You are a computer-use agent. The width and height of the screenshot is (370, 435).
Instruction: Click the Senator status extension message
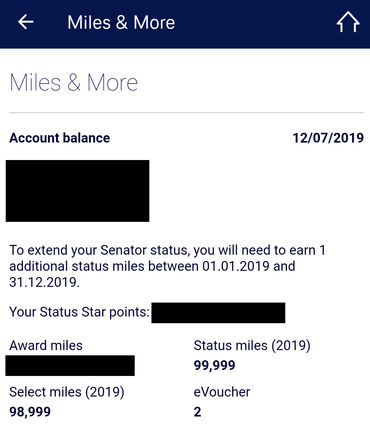(167, 266)
